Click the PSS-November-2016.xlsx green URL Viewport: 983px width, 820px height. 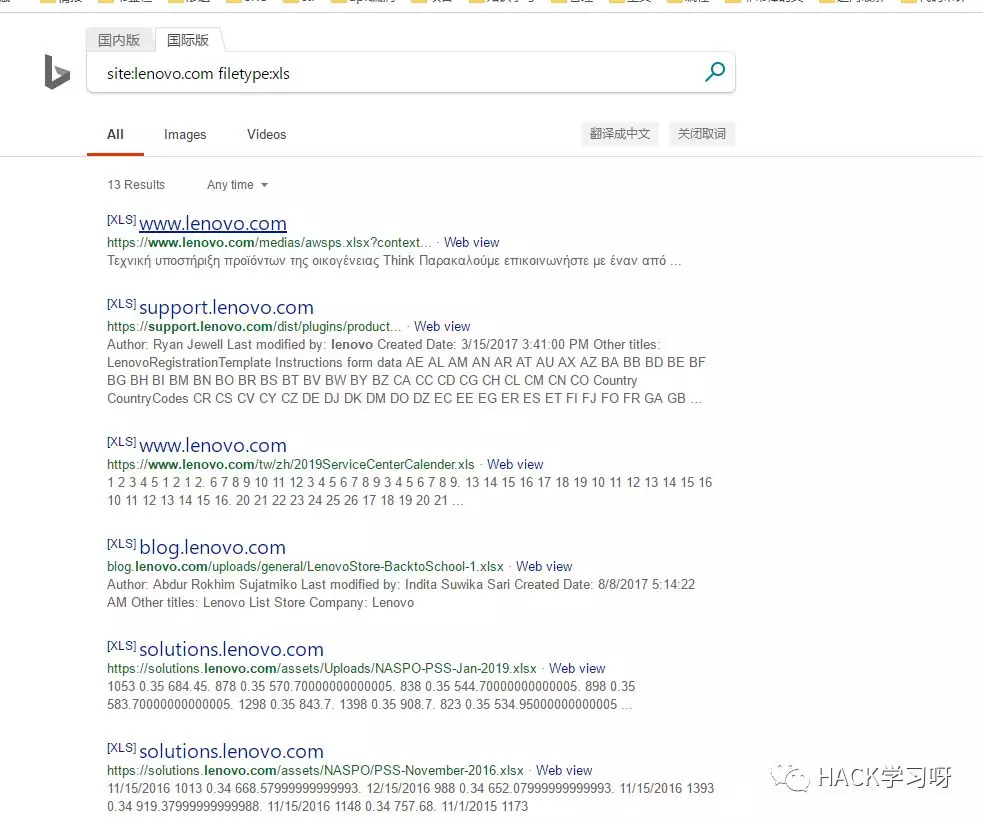coord(315,770)
